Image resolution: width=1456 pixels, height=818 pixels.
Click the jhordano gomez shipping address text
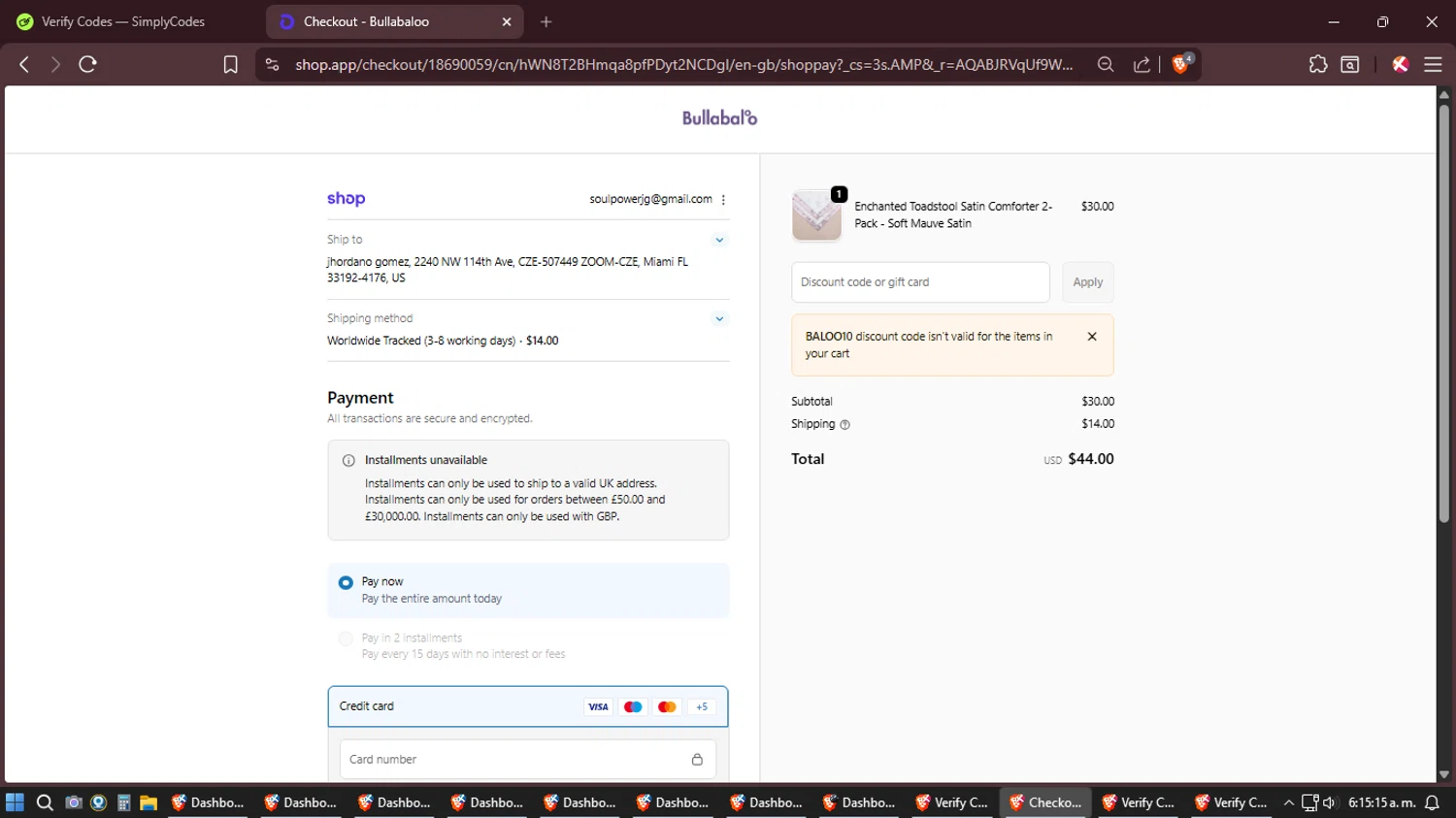click(x=508, y=270)
